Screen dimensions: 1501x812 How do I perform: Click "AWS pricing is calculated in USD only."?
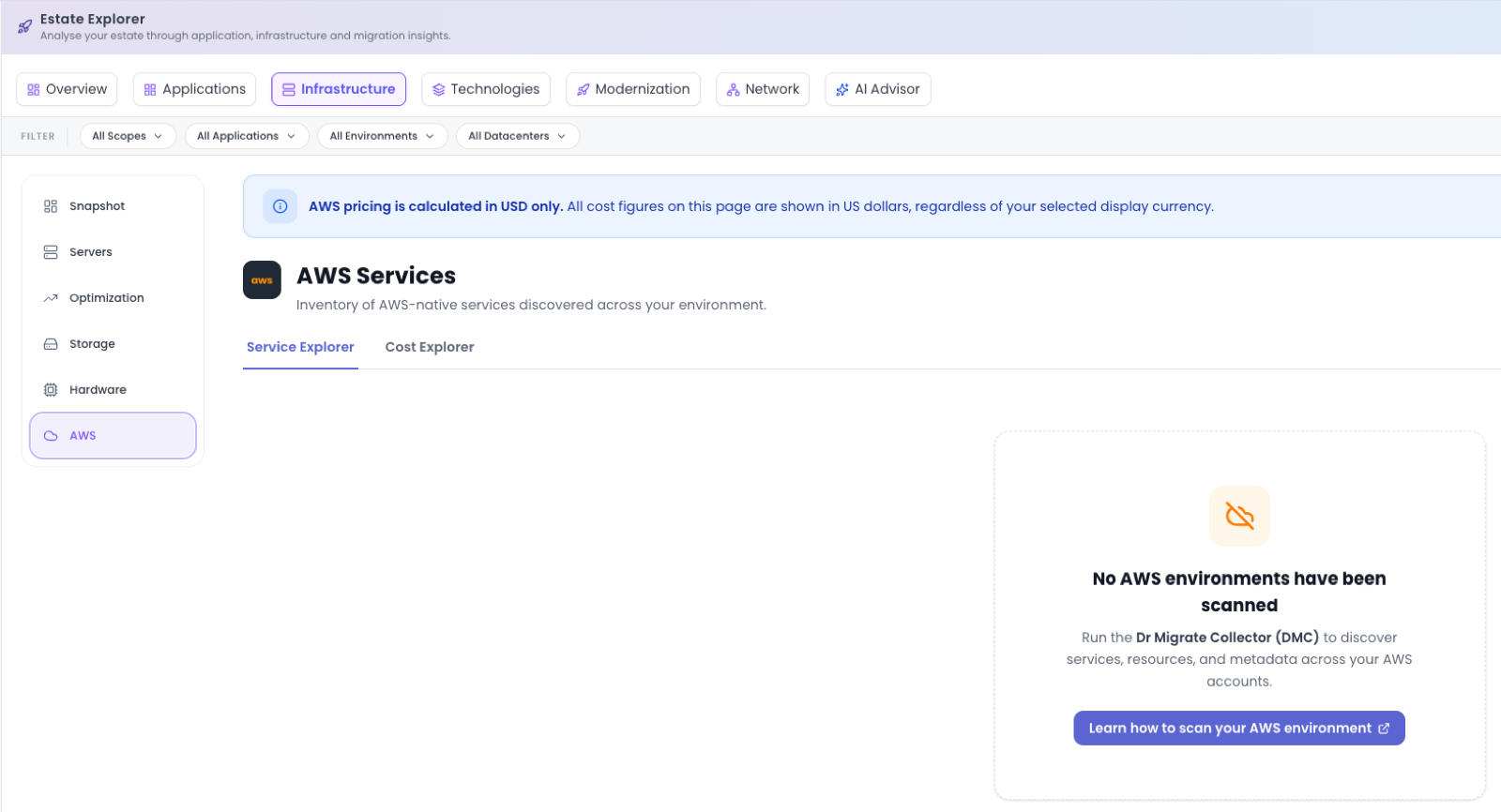[436, 206]
